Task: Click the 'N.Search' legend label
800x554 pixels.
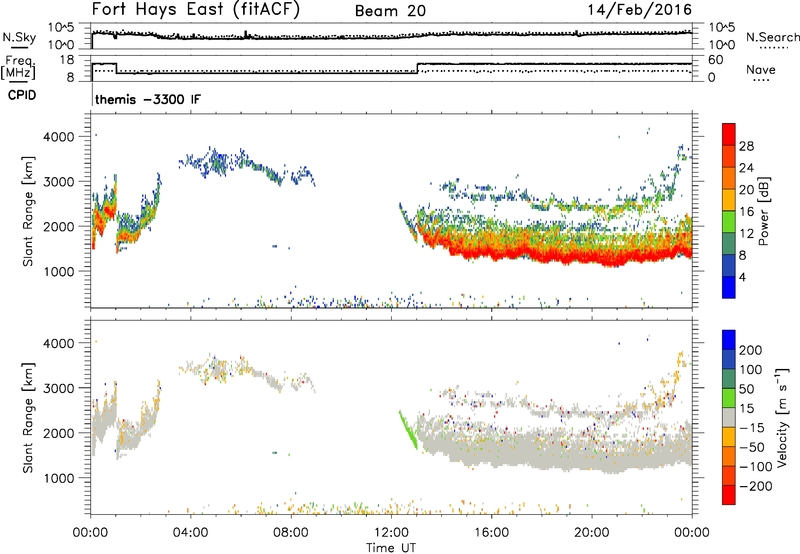Action: click(x=773, y=37)
